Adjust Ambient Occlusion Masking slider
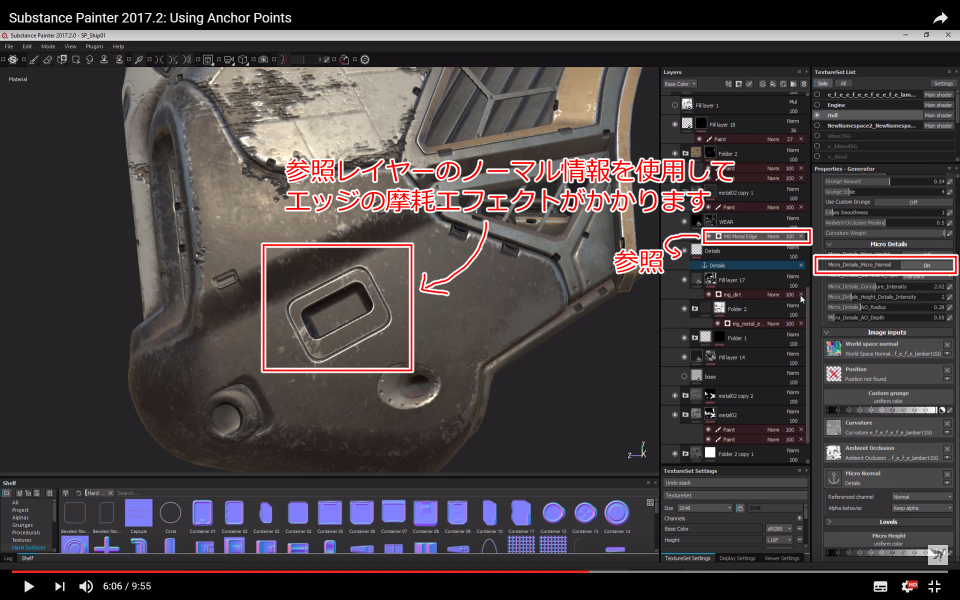This screenshot has width=960, height=600. [x=884, y=223]
